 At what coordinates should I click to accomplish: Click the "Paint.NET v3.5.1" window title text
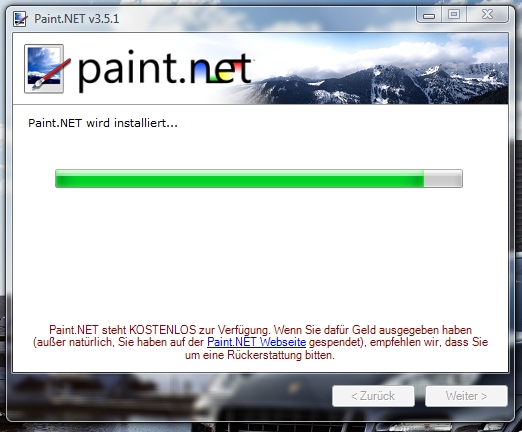tap(76, 19)
